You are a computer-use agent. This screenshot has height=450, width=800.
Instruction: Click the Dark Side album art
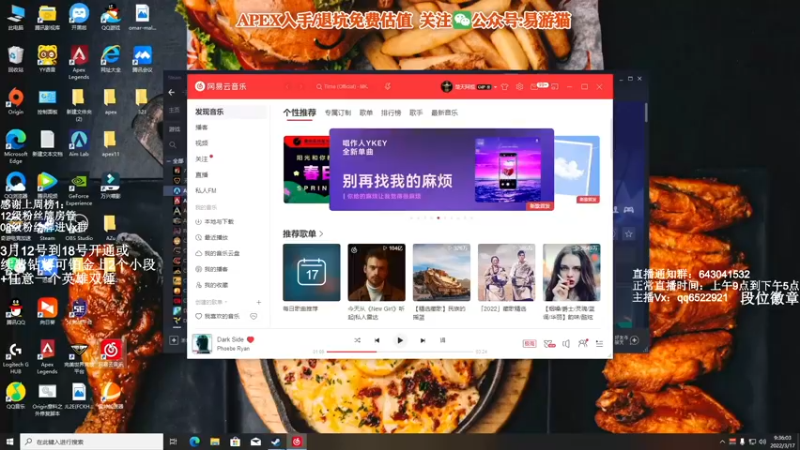[202, 343]
